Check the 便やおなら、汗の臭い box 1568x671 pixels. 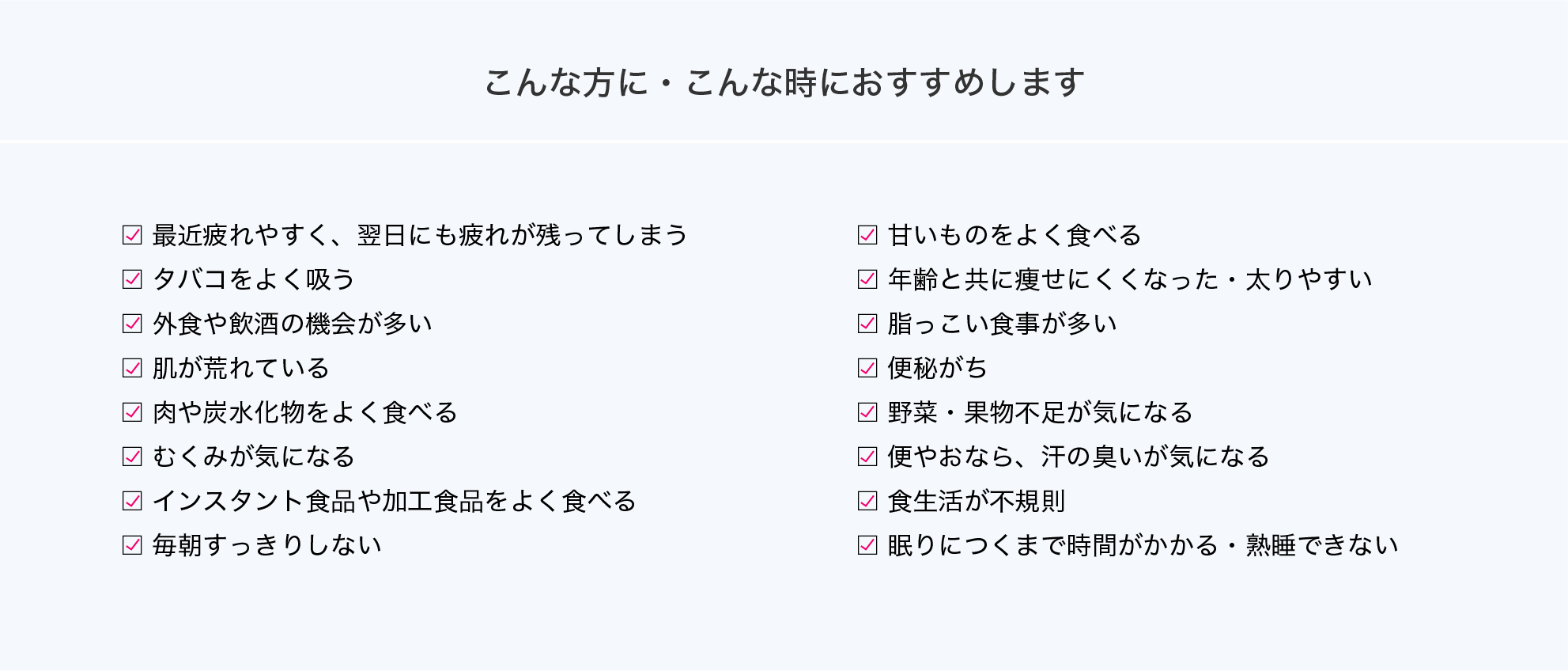867,457
